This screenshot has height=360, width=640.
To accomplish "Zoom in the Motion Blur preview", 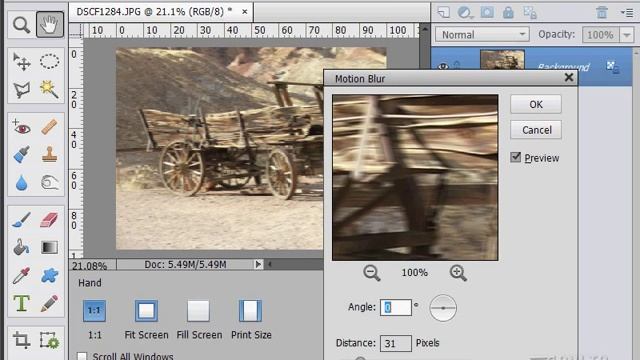I will (458, 273).
